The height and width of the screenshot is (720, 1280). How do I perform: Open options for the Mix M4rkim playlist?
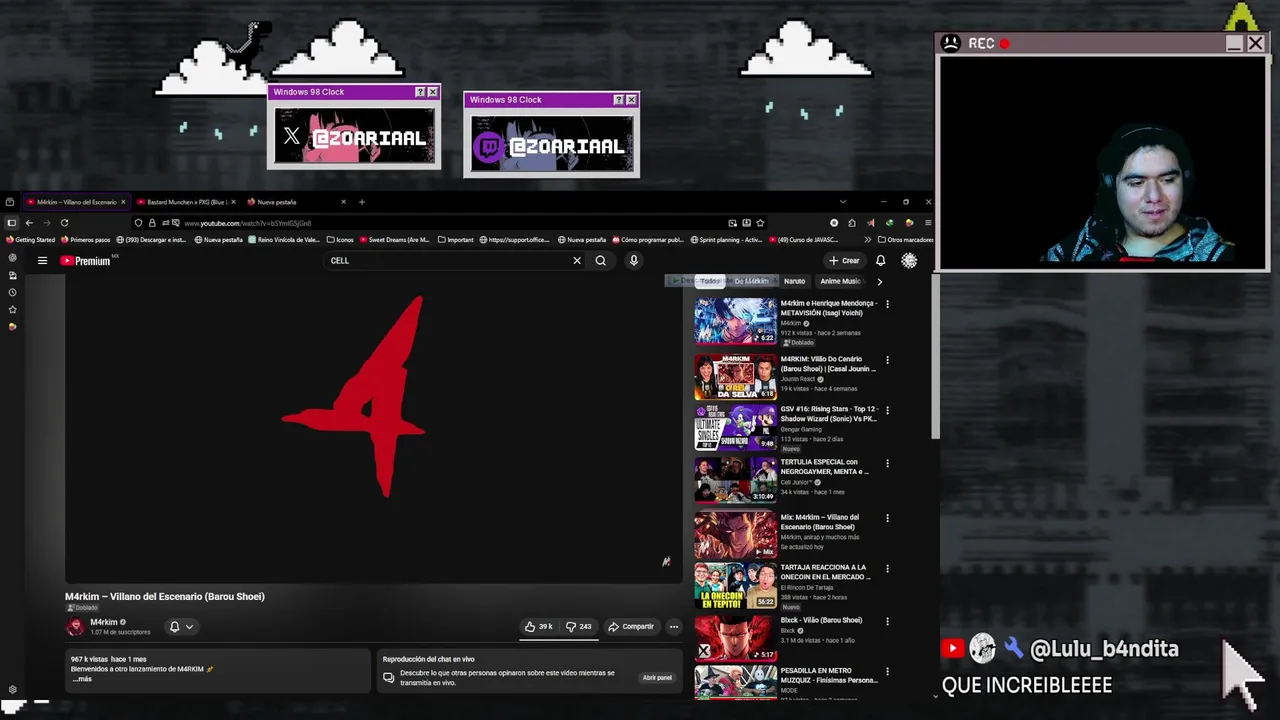887,518
